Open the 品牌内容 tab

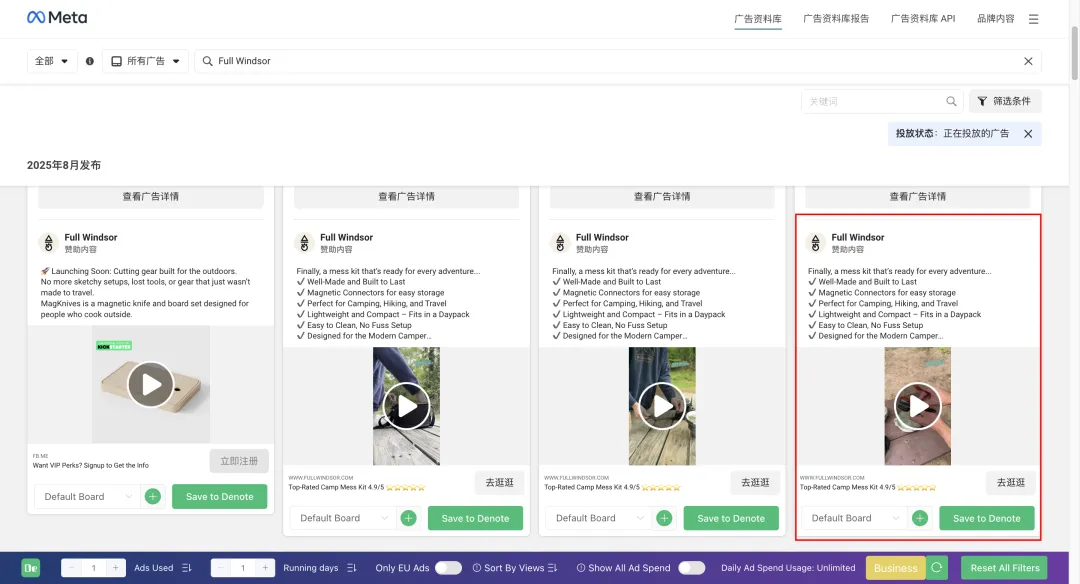[995, 19]
